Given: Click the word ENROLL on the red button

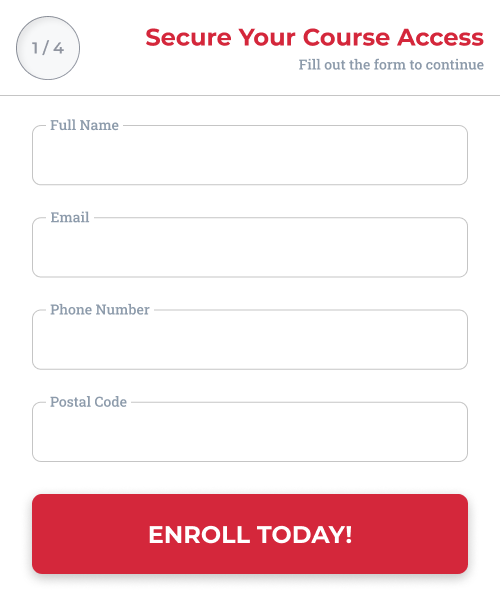Looking at the screenshot, I should (199, 534).
